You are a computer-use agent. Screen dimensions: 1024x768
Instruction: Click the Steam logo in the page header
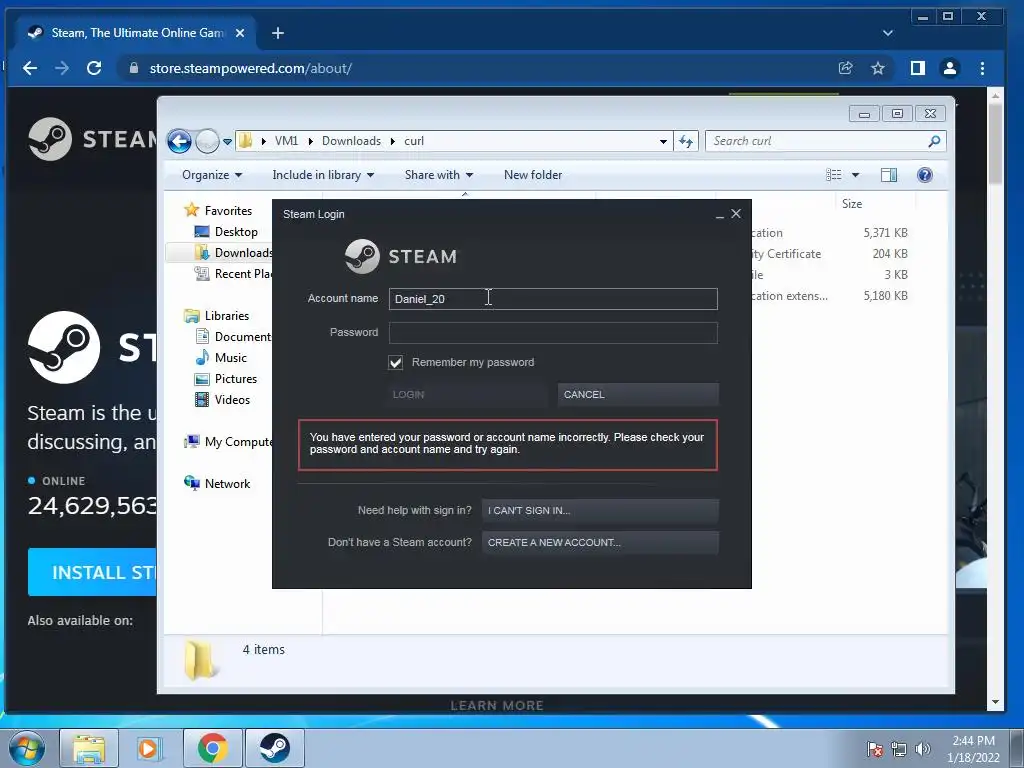93,138
